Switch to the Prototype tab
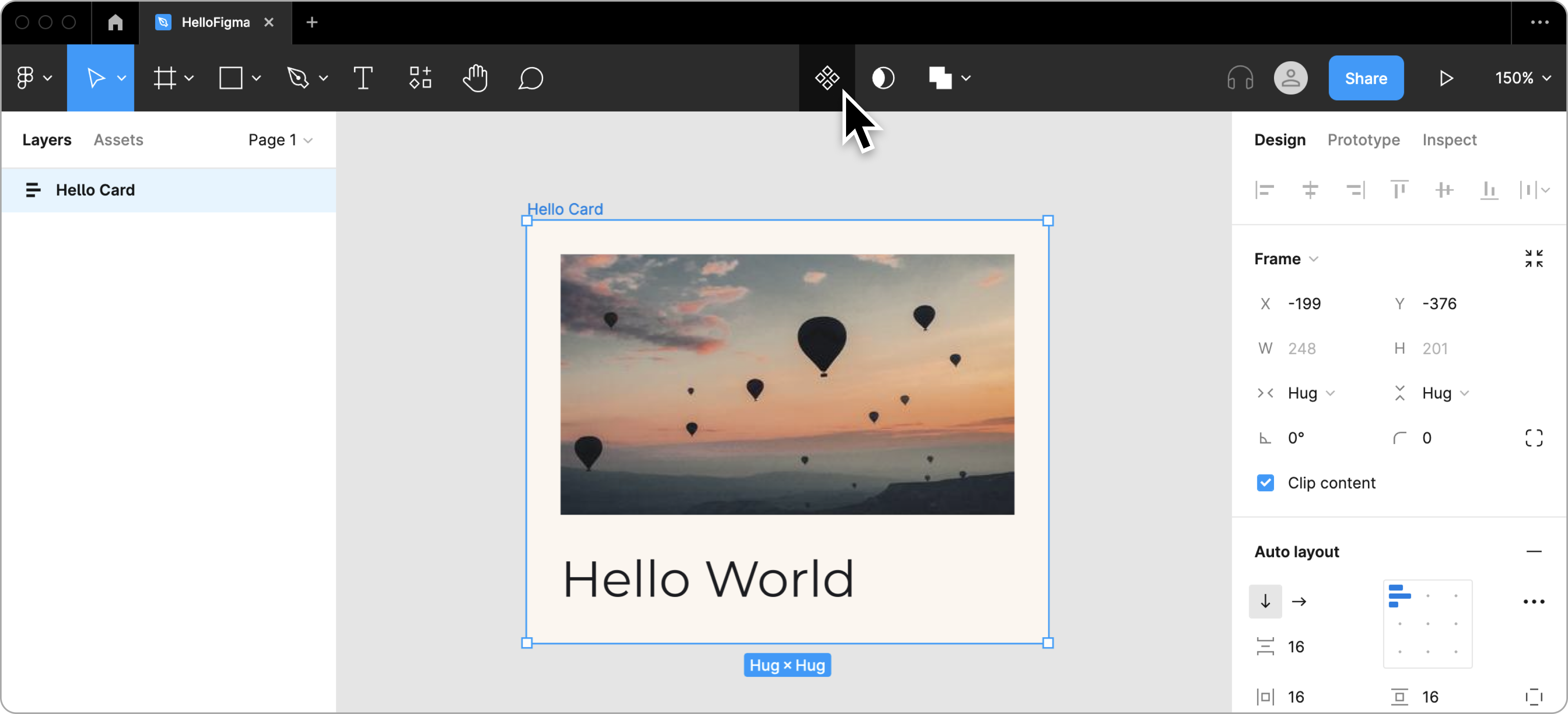Viewport: 1568px width, 714px height. 1363,139
